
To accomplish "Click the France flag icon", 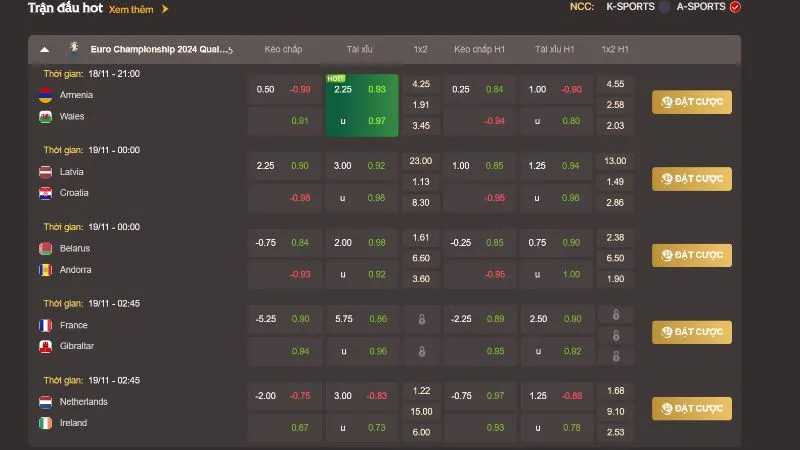I will [45, 325].
